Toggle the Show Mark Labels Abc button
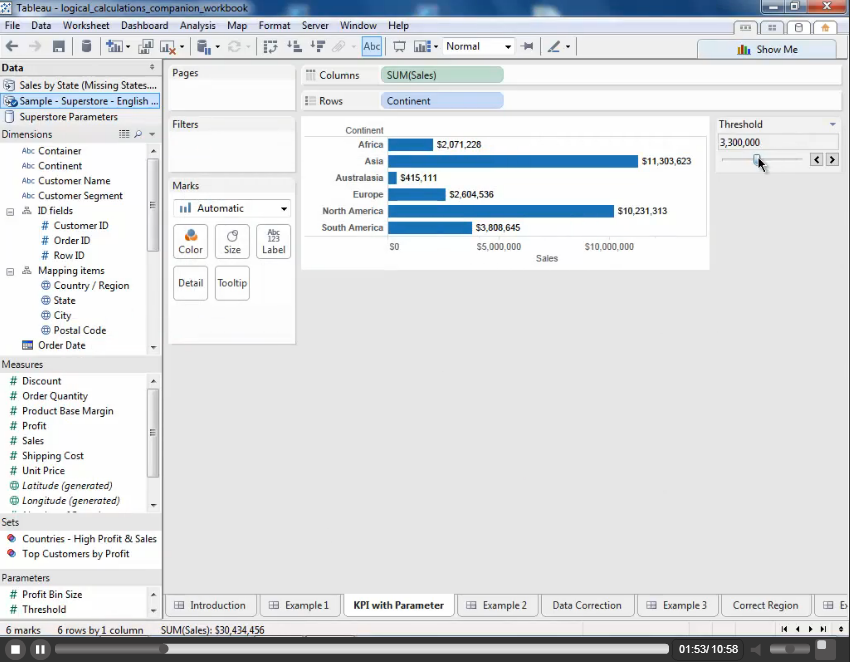This screenshot has height=662, width=850. pyautogui.click(x=372, y=46)
